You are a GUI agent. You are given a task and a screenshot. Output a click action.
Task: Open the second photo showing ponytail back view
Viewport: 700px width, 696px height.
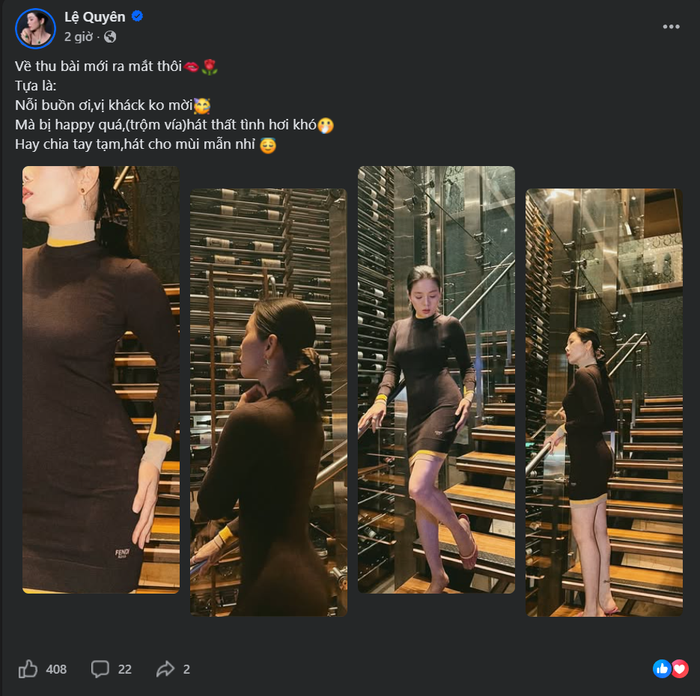(x=268, y=402)
